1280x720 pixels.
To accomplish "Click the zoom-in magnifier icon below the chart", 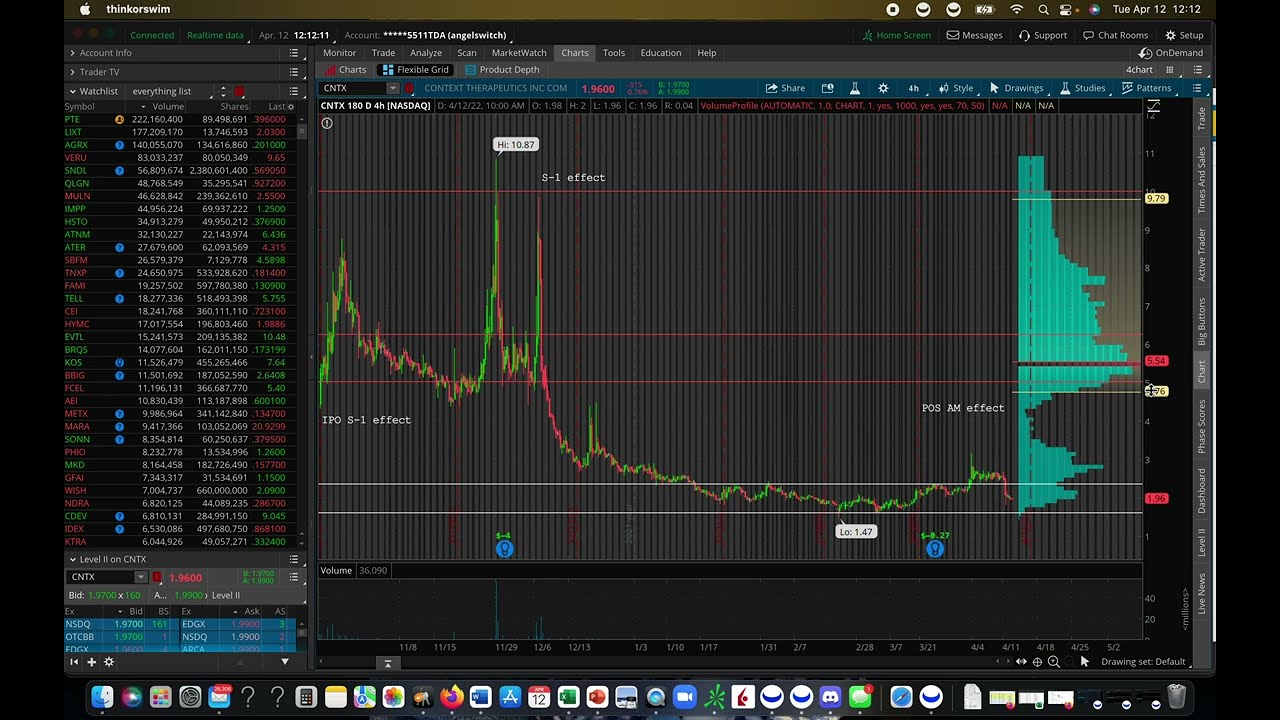I will 1053,662.
